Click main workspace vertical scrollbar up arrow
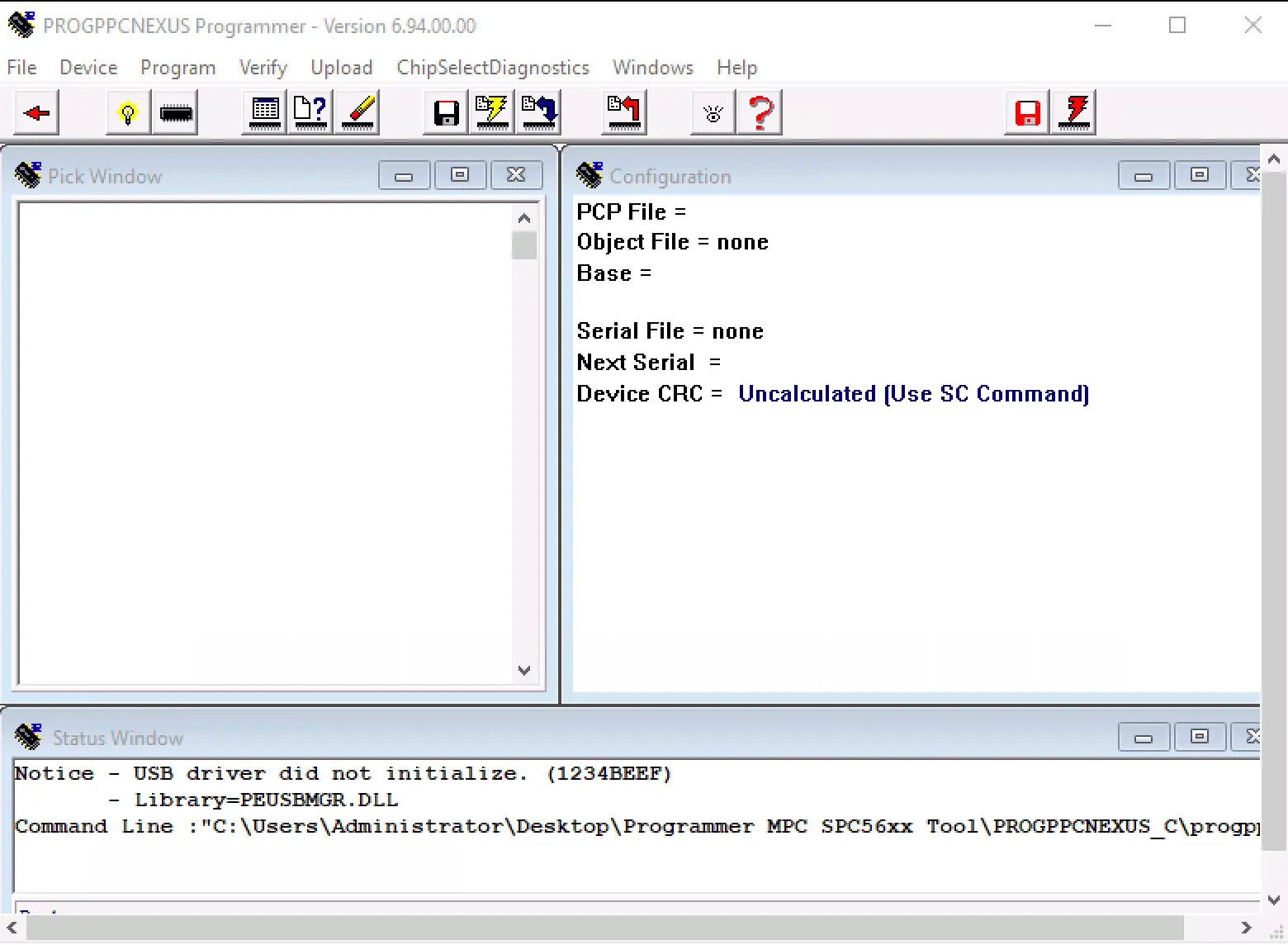The height and width of the screenshot is (945, 1288). (1274, 159)
